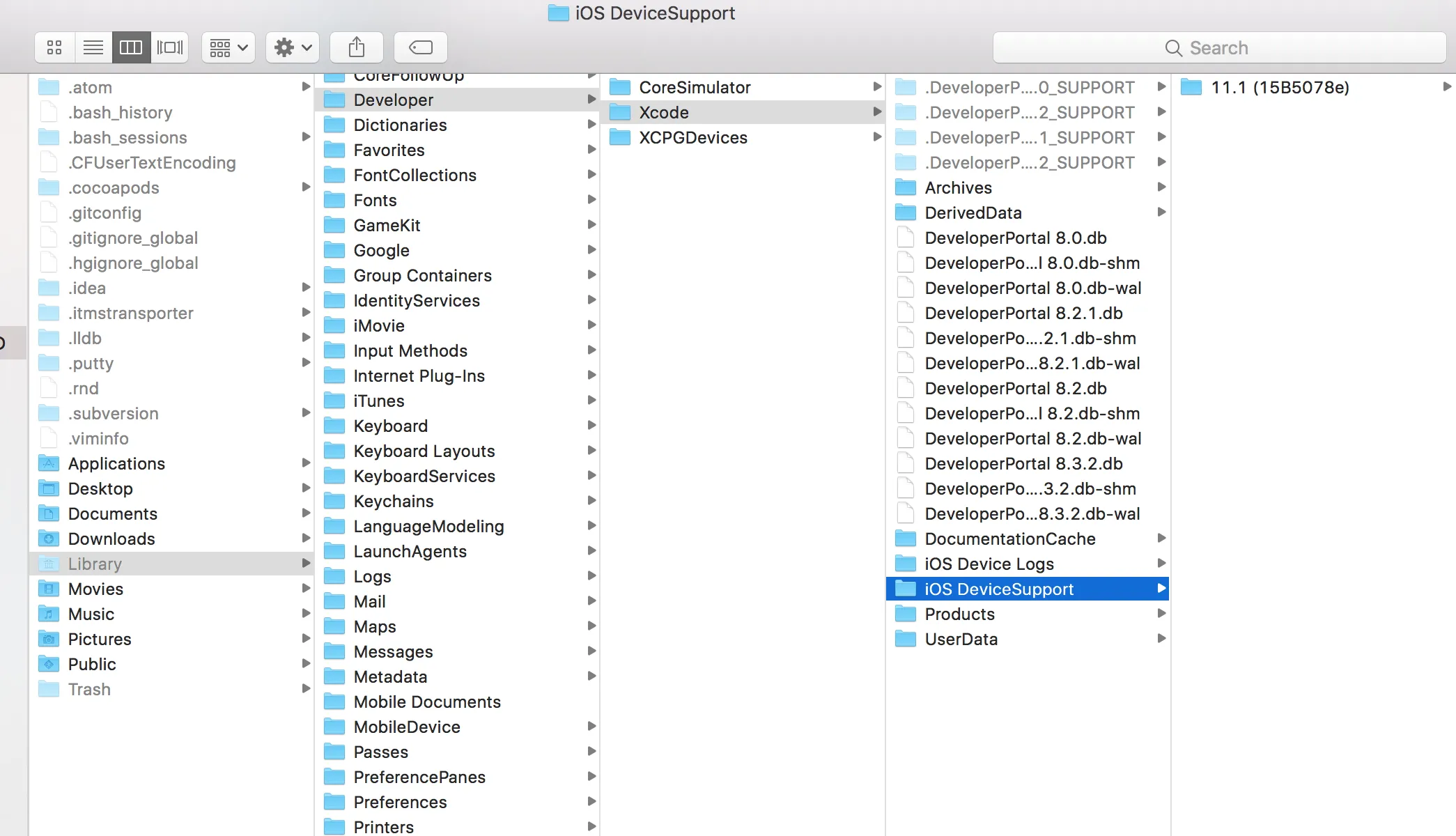Select the Applications folder icon

click(49, 463)
